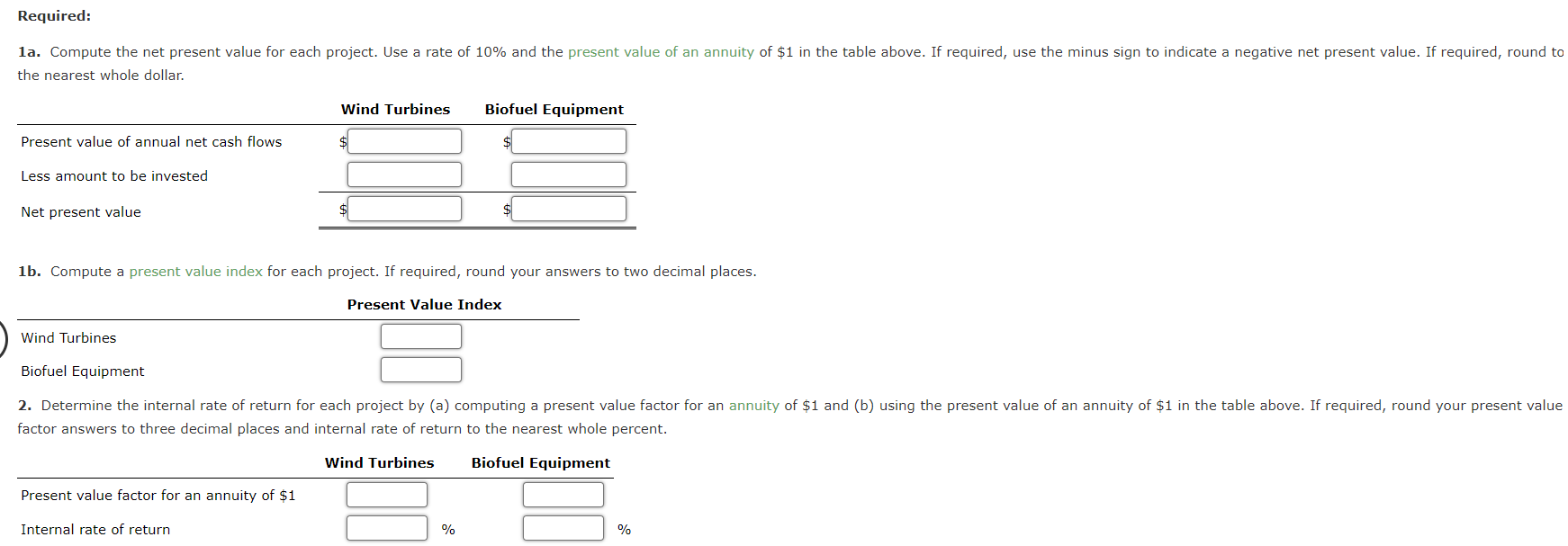The image size is (1568, 546).
Task: Select the Wind Turbines present value index field
Action: click(x=420, y=336)
